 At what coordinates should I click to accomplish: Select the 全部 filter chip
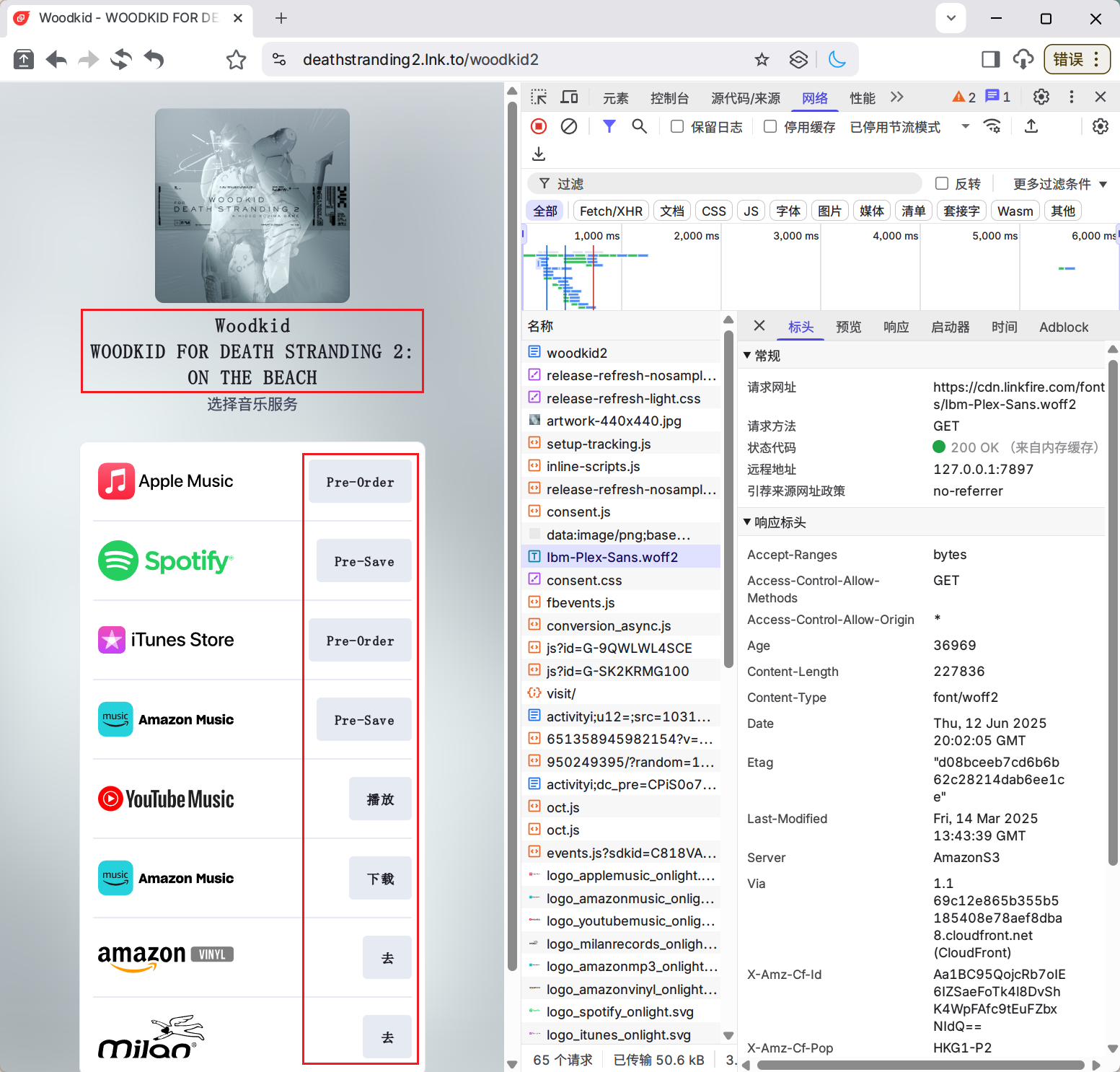click(x=545, y=211)
